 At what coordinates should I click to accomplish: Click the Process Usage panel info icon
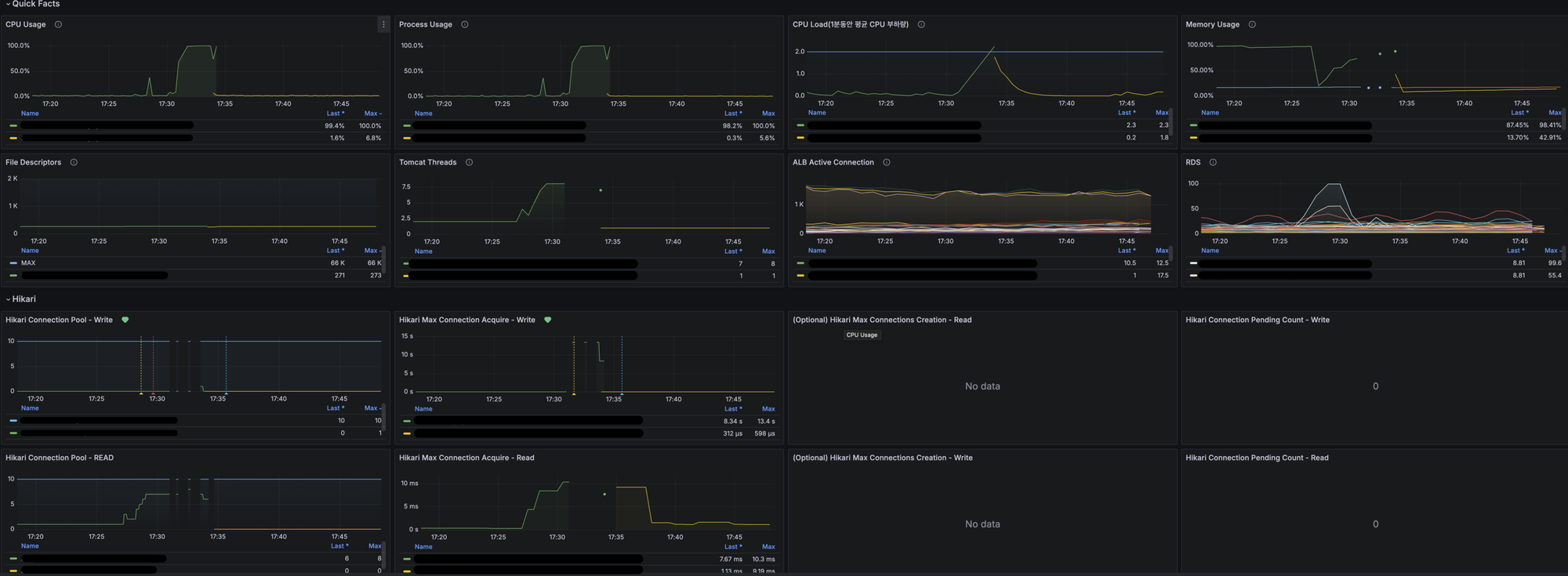coord(465,24)
